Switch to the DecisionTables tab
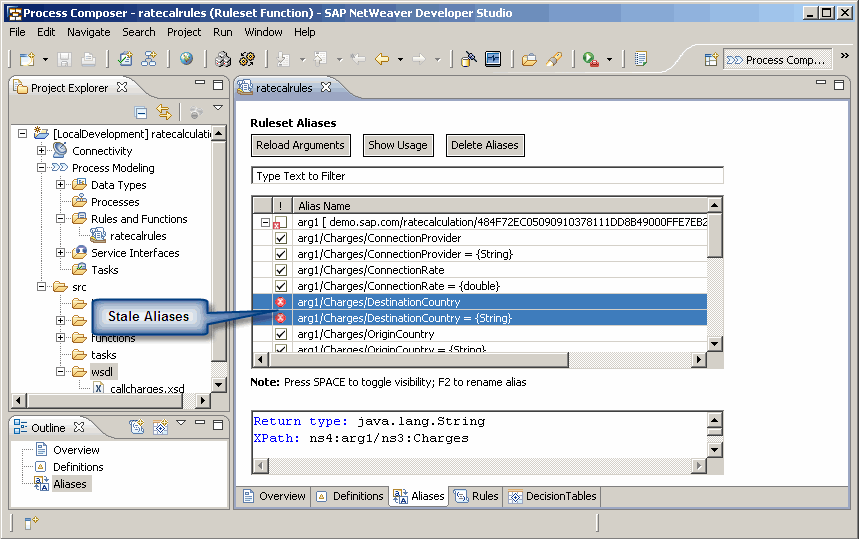 point(552,496)
